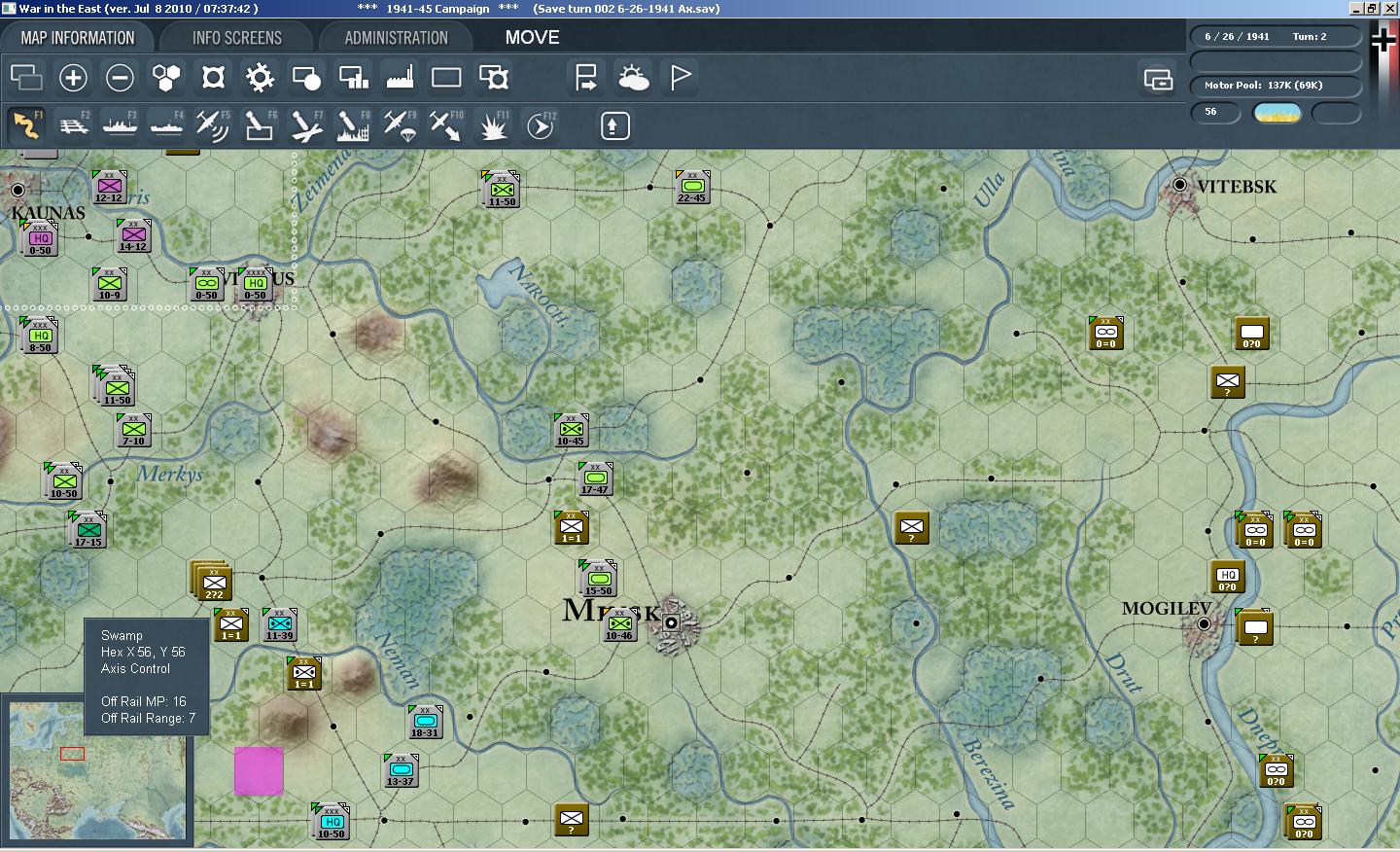
Task: Toggle the hex grid display icon
Action: click(x=166, y=78)
